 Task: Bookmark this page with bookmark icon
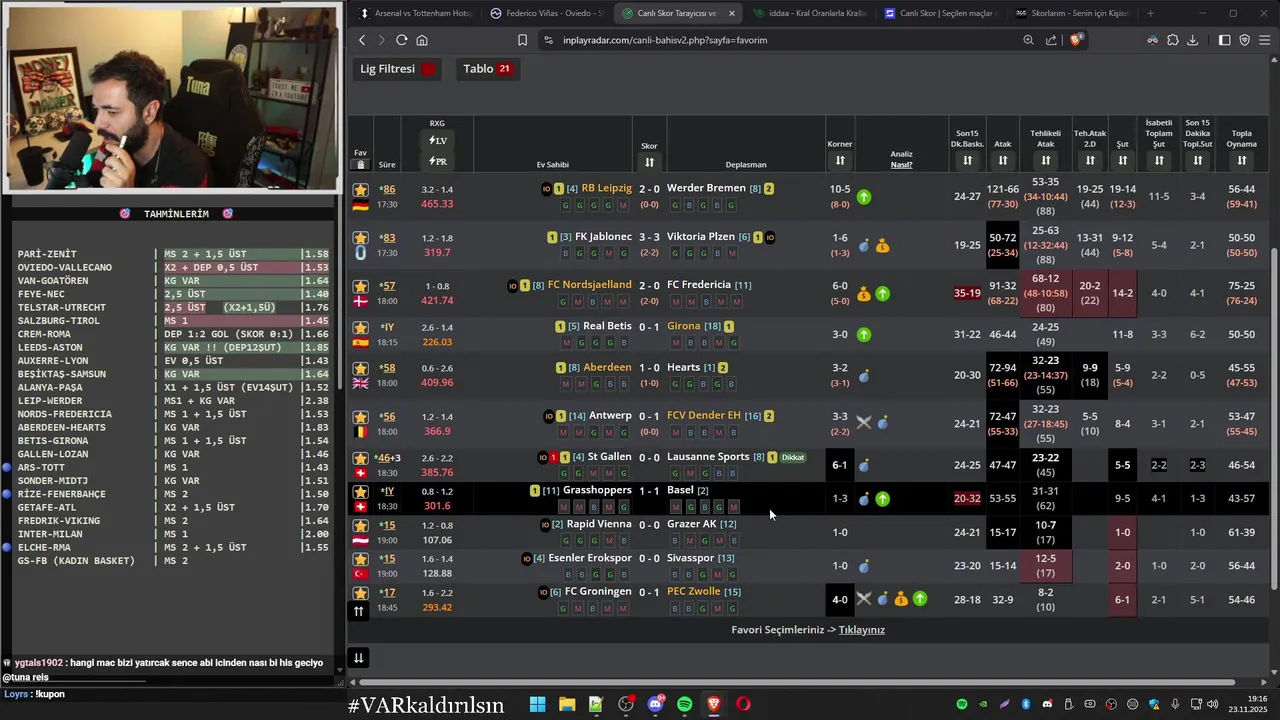coord(522,40)
